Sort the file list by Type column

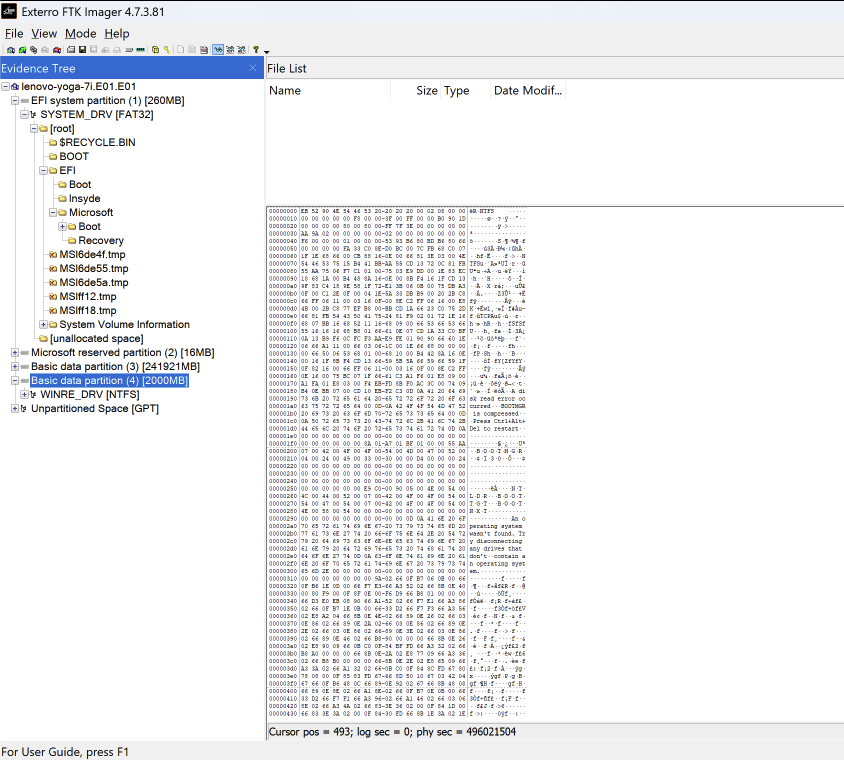point(466,90)
